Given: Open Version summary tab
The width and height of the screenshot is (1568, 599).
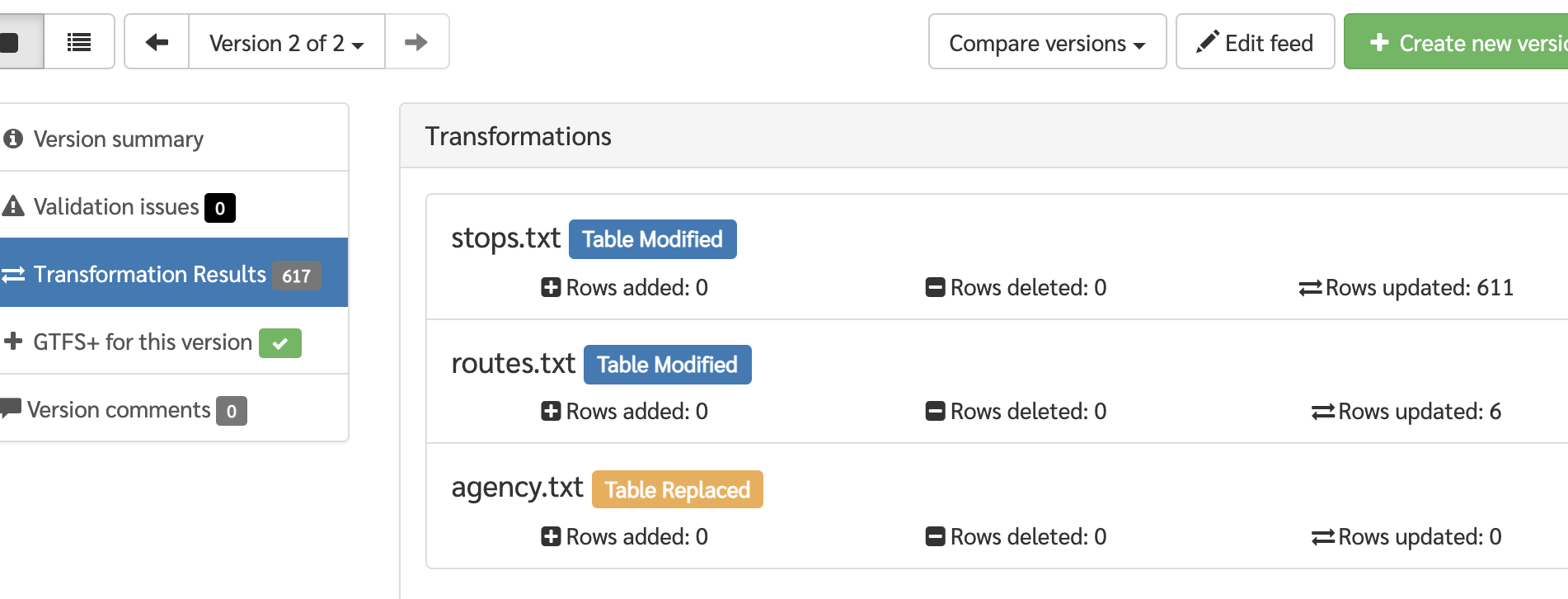Looking at the screenshot, I should 173,138.
